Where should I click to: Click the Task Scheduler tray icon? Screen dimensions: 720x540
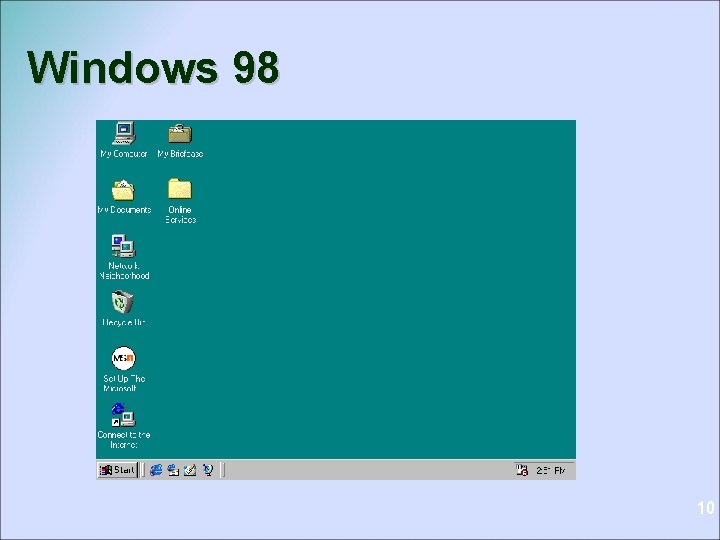click(x=522, y=470)
